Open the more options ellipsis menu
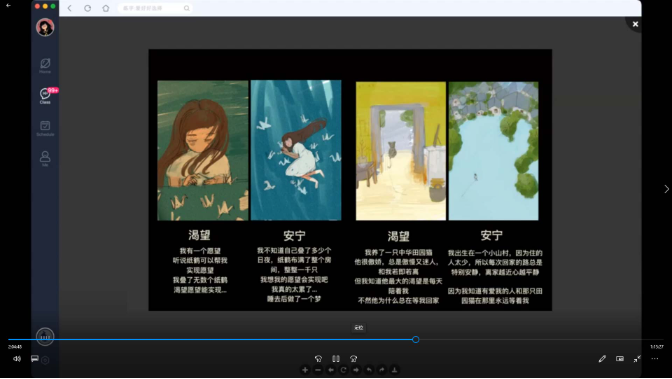Viewport: 672px width, 379px height. (655, 359)
